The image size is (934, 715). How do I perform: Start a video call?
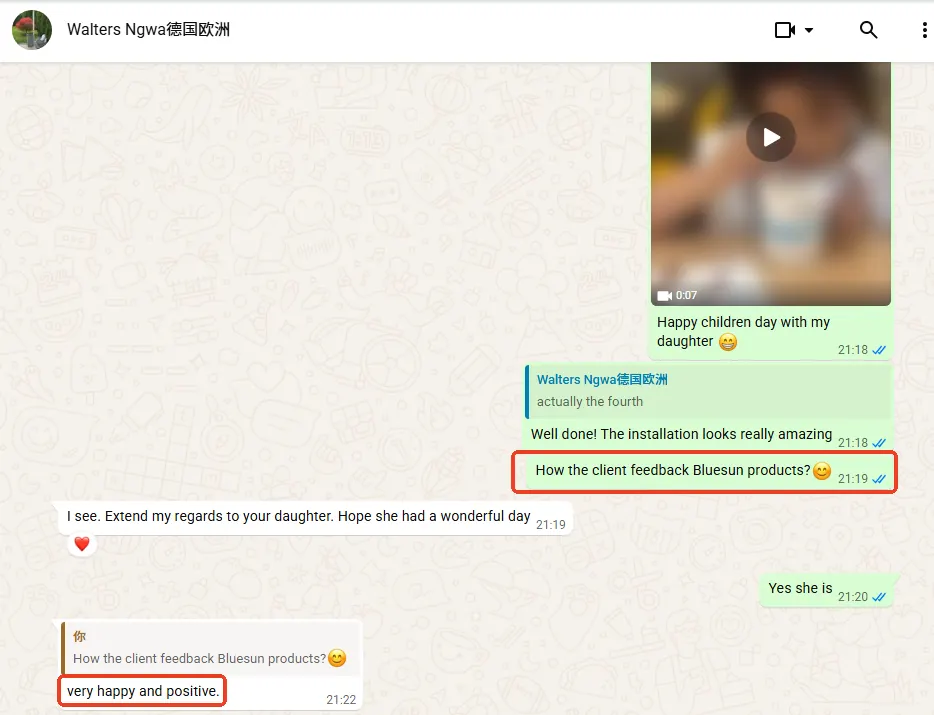point(784,30)
